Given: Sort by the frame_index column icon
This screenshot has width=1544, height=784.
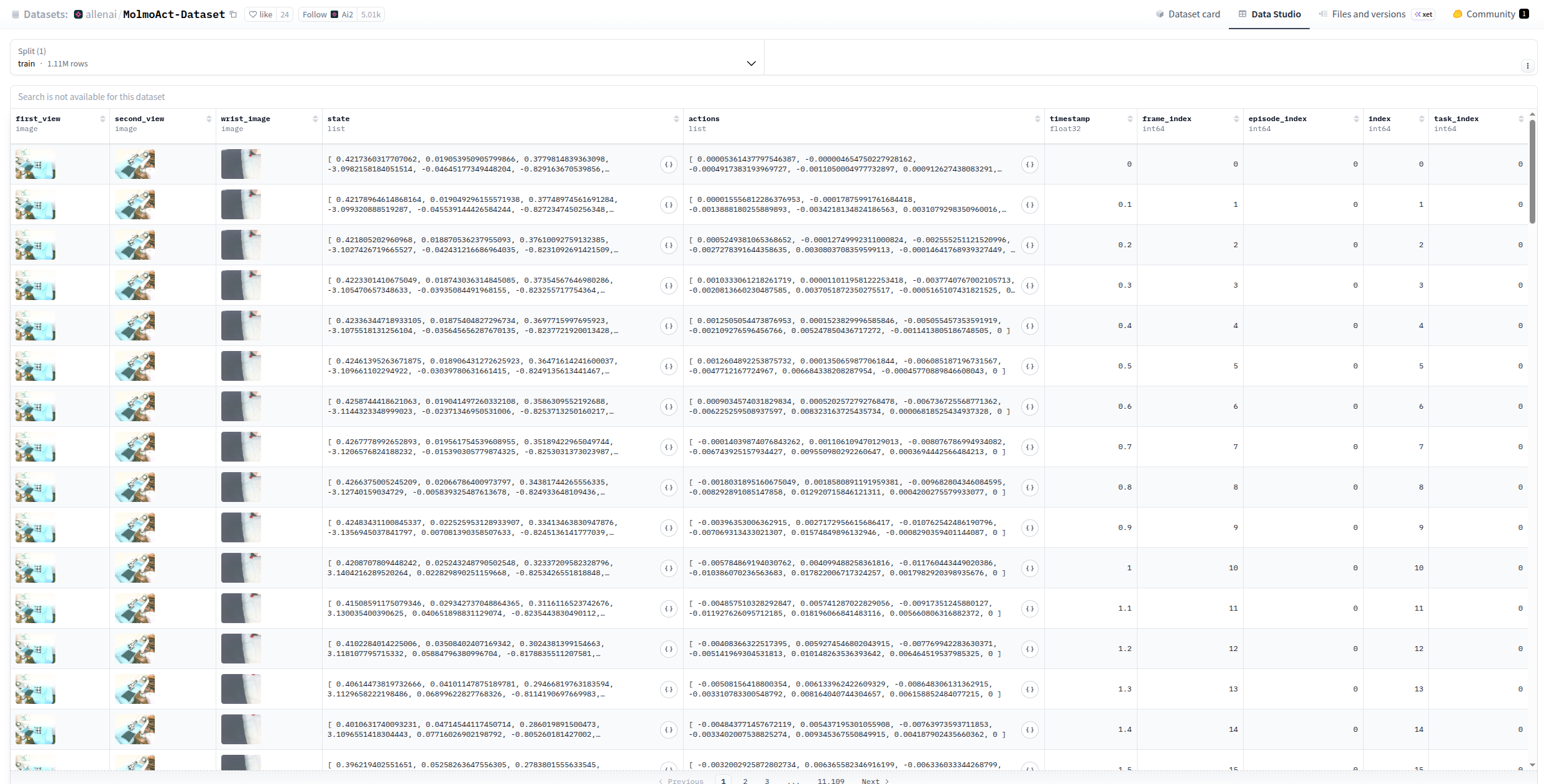Looking at the screenshot, I should tap(1236, 119).
